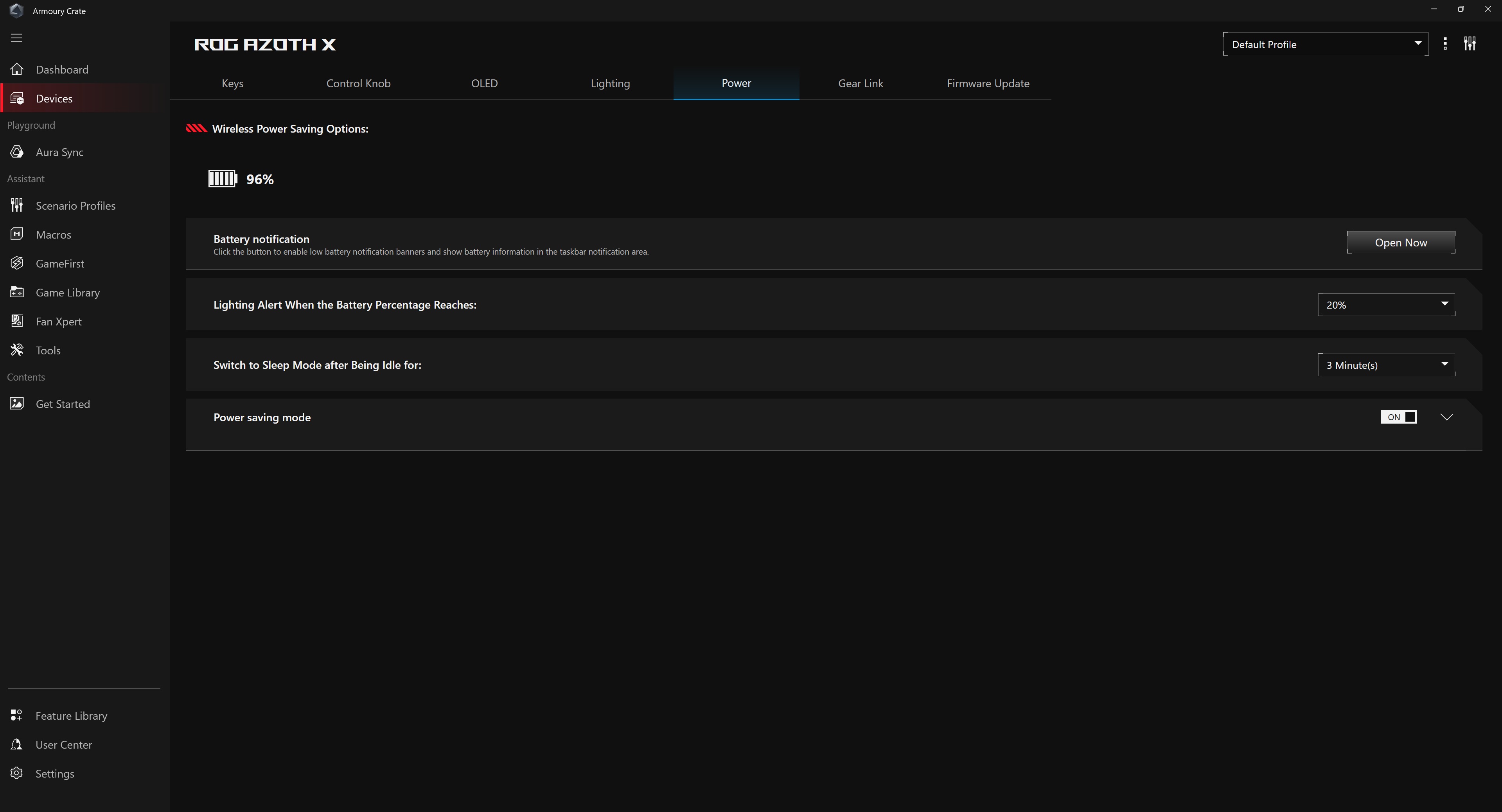Click the profile sliders icon top right

[1470, 44]
